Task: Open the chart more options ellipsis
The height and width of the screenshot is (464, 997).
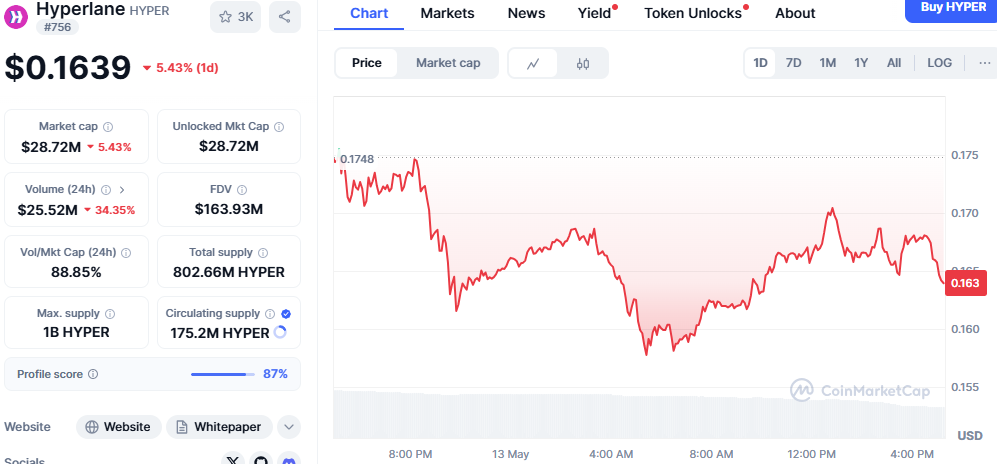Action: [985, 62]
